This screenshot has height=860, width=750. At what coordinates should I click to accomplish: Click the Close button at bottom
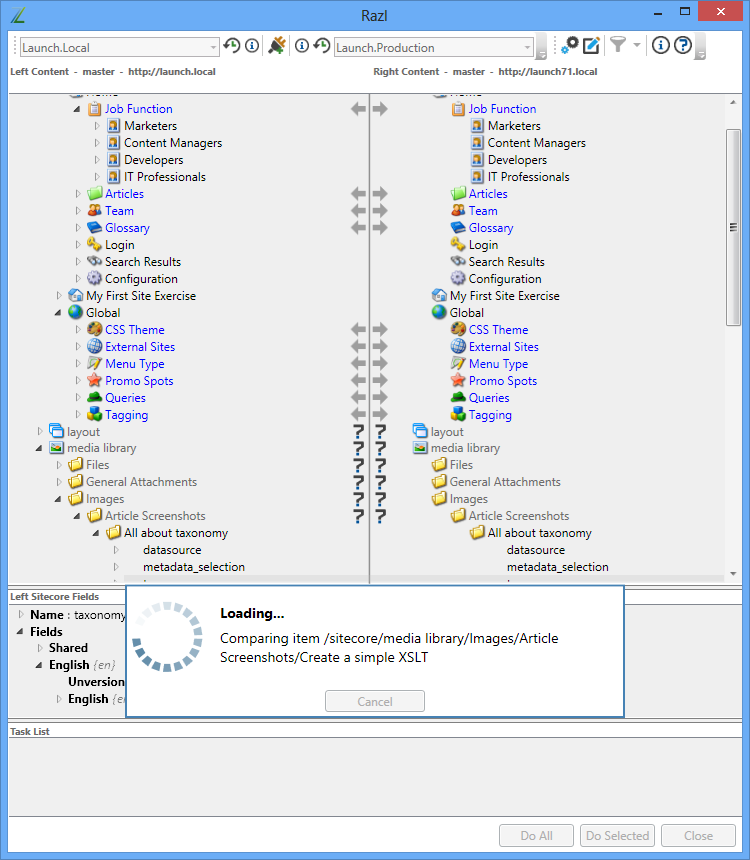[698, 835]
